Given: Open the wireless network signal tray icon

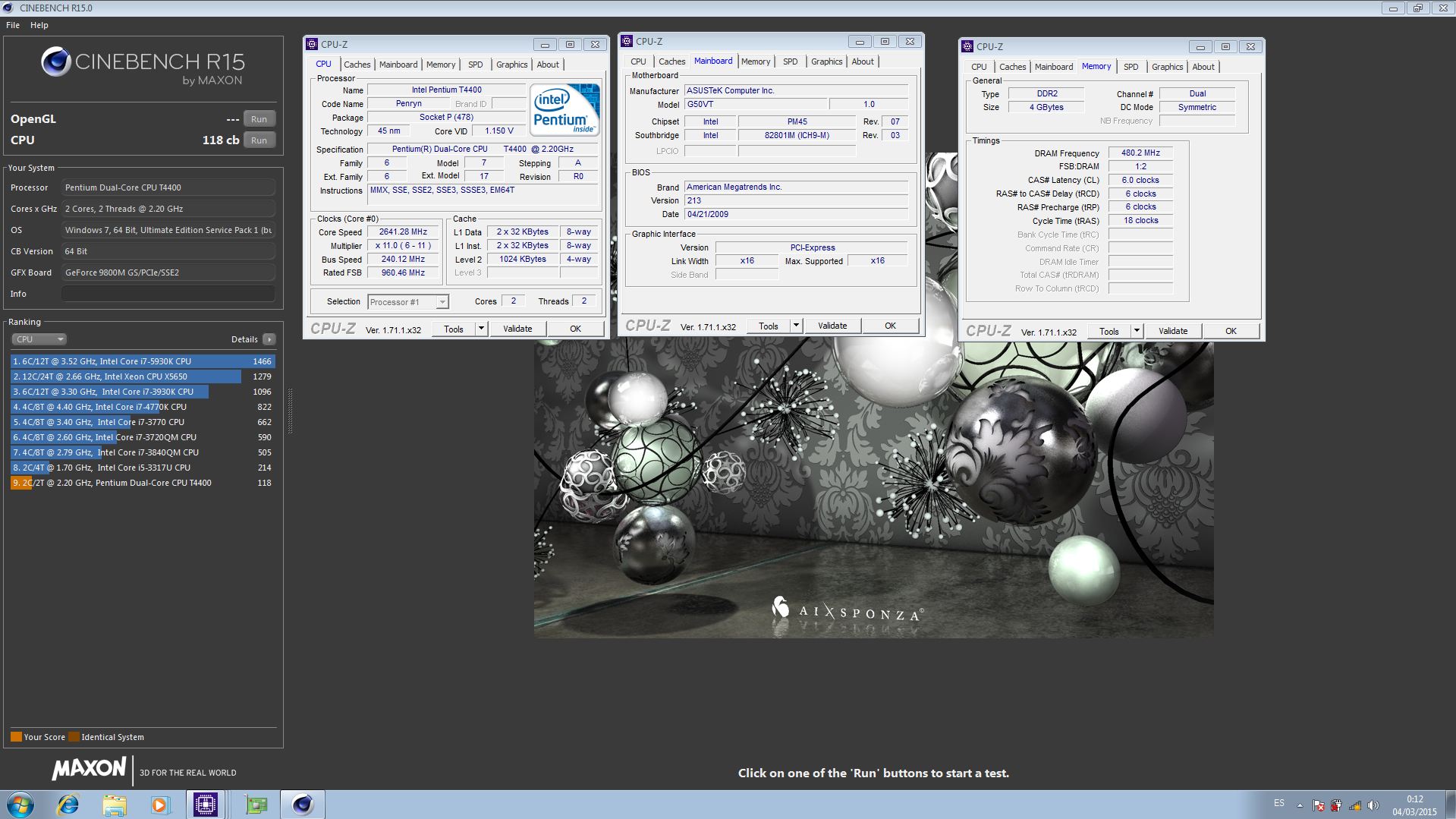Looking at the screenshot, I should (x=1354, y=805).
